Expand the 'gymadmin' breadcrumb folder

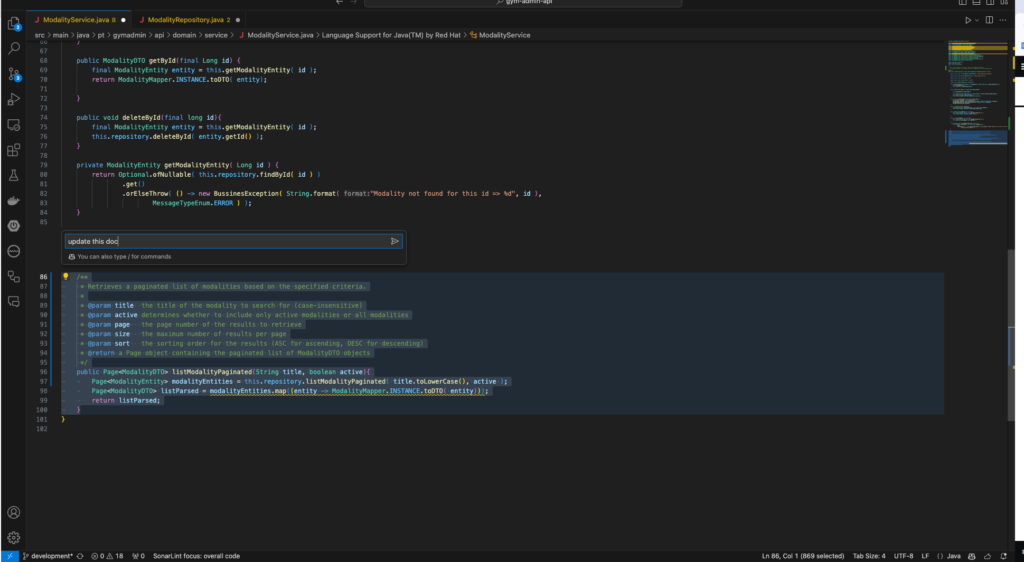pyautogui.click(x=128, y=35)
